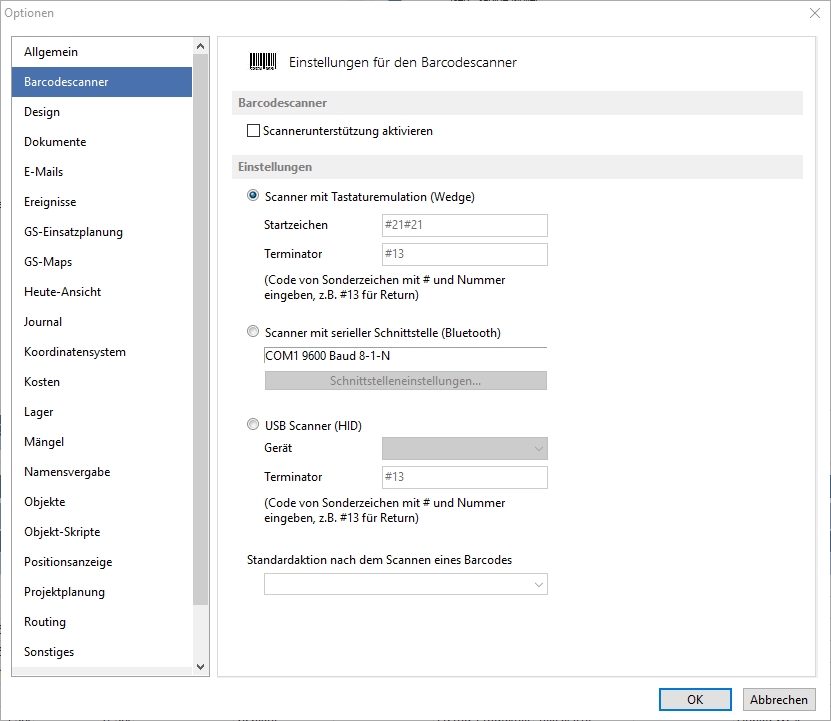831x721 pixels.
Task: Click the USB Scanner Terminator field
Action: [x=465, y=477]
